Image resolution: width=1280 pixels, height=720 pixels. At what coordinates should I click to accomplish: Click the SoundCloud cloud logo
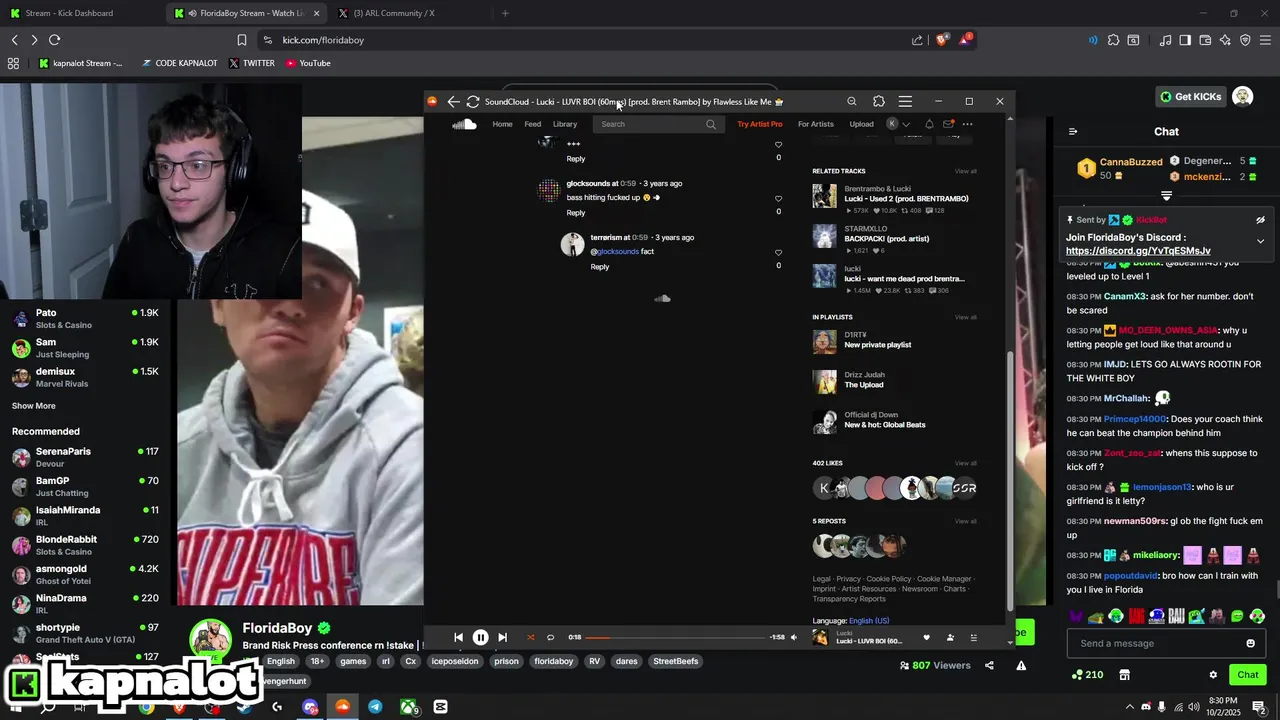click(x=464, y=124)
